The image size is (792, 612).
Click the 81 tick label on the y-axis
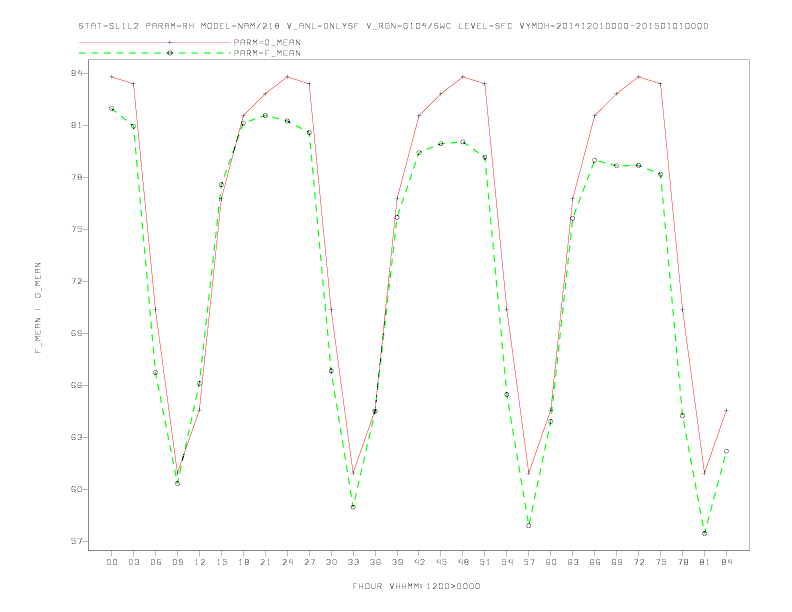(x=76, y=125)
